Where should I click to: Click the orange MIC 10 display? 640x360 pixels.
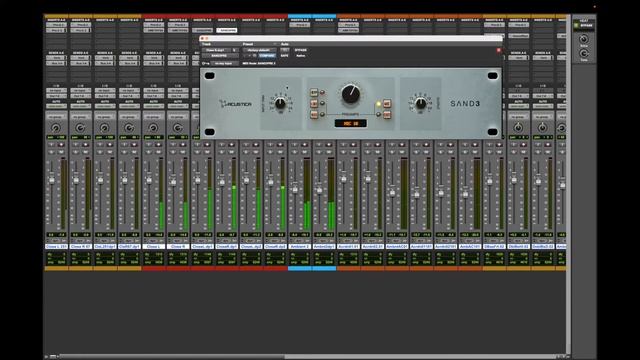click(x=350, y=123)
